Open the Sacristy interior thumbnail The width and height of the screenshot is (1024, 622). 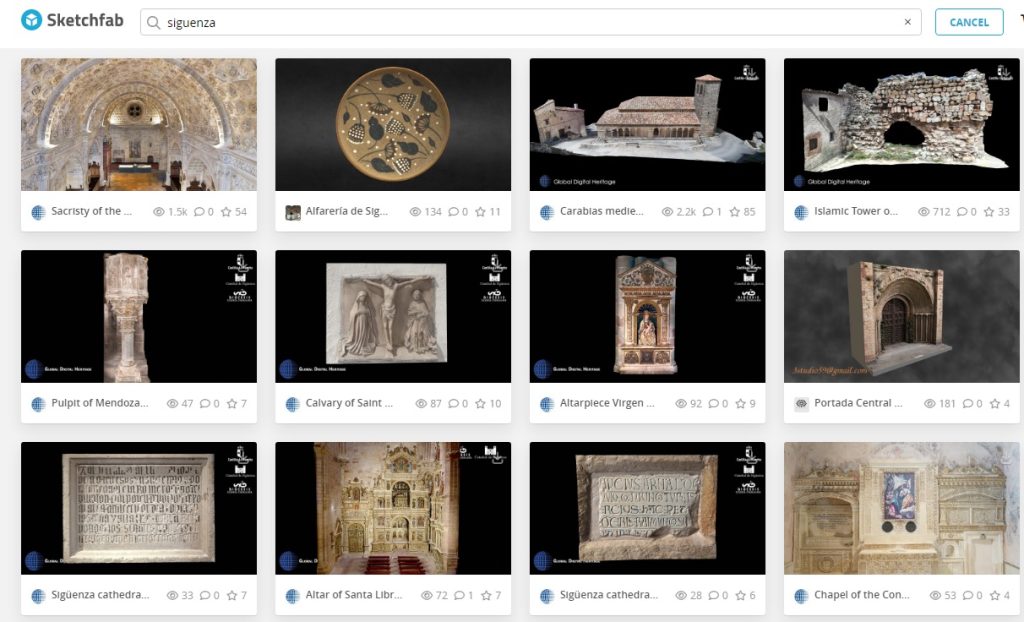[139, 125]
